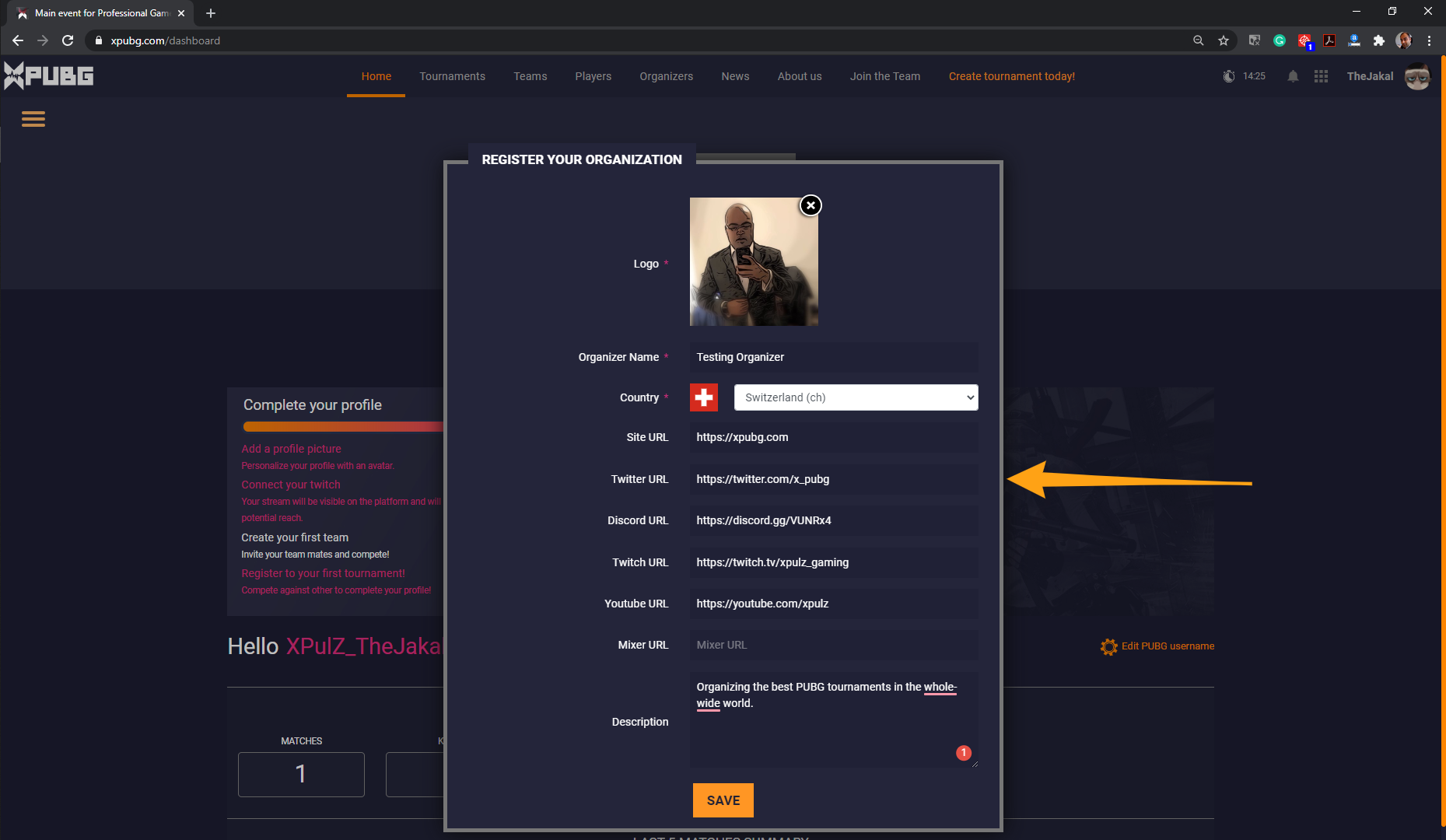Open the extension icon left of Grammarly
Image resolution: width=1446 pixels, height=840 pixels.
pos(1255,40)
